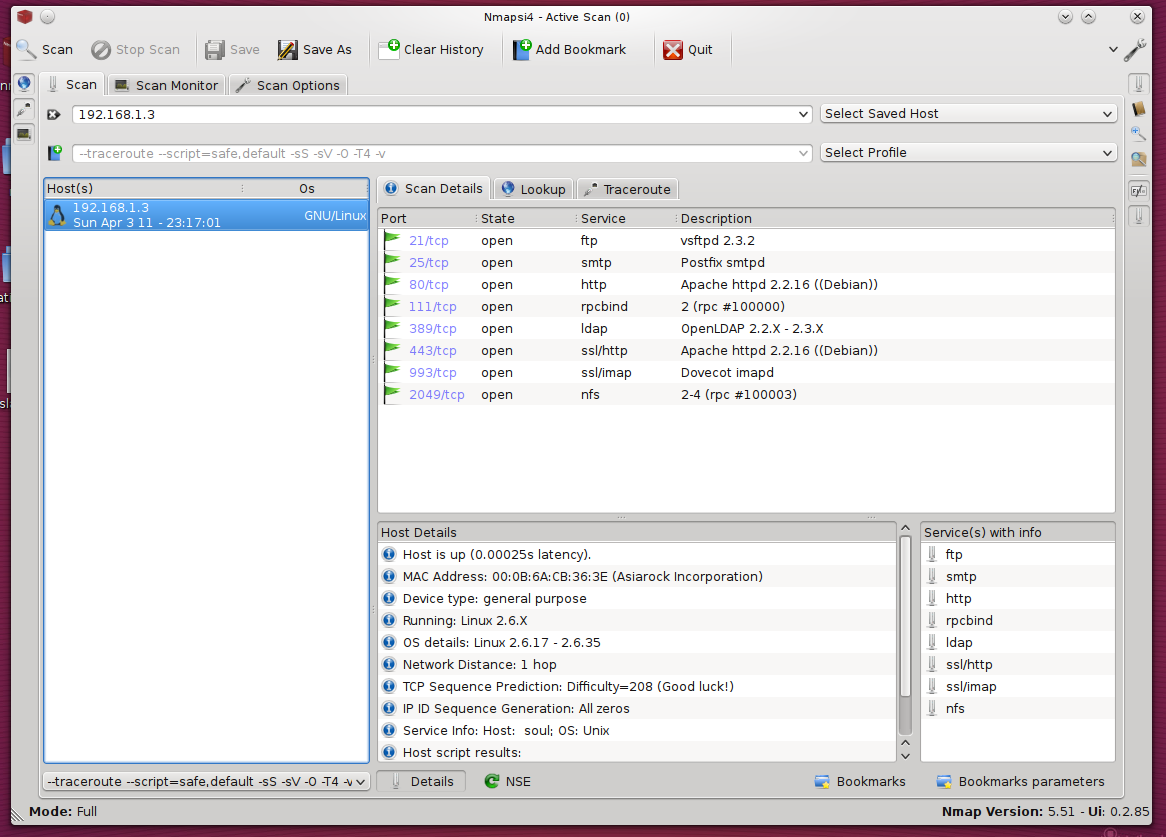Click the monitor icon in the left sidebar
This screenshot has height=837, width=1166.
click(x=24, y=134)
